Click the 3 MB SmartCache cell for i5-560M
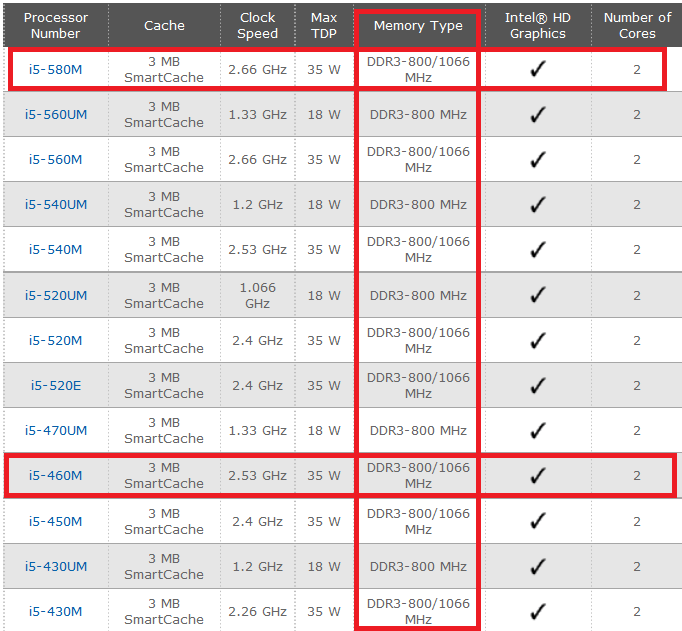 (164, 159)
